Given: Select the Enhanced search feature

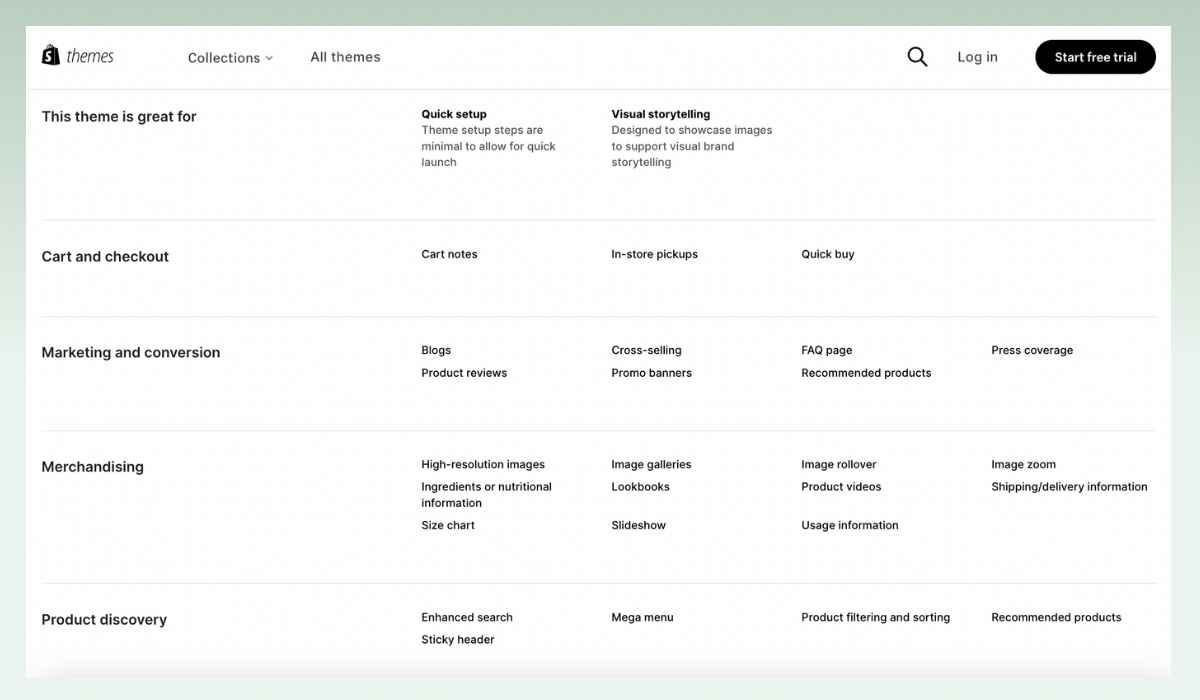Looking at the screenshot, I should pyautogui.click(x=466, y=617).
